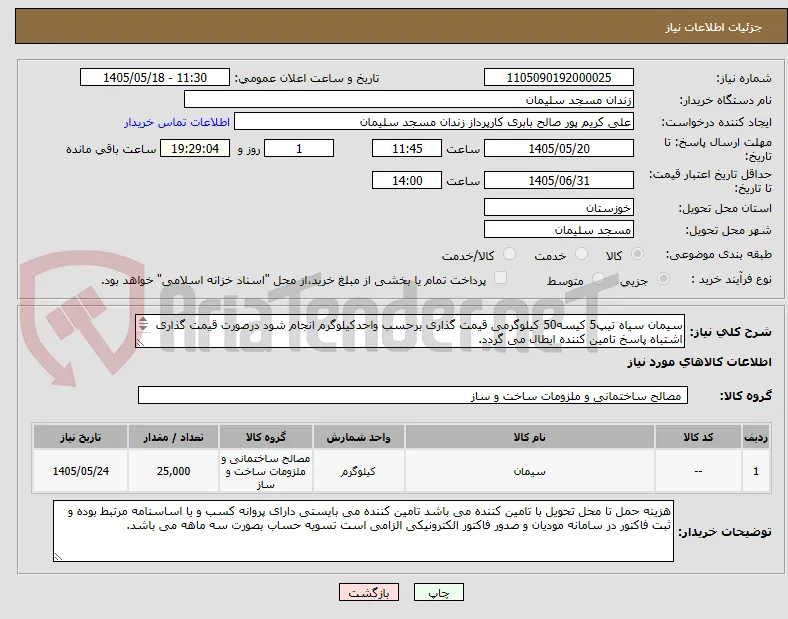This screenshot has width=788, height=619.
Task: Click the remaining time field 19:29:04
Action: click(x=195, y=149)
